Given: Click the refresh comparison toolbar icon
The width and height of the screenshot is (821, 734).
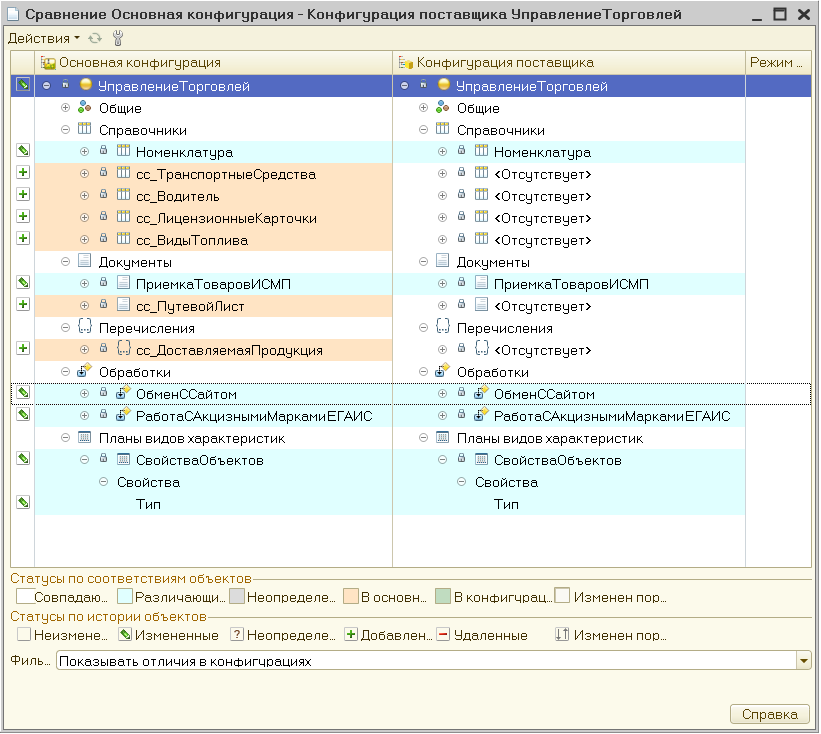Looking at the screenshot, I should pos(95,38).
